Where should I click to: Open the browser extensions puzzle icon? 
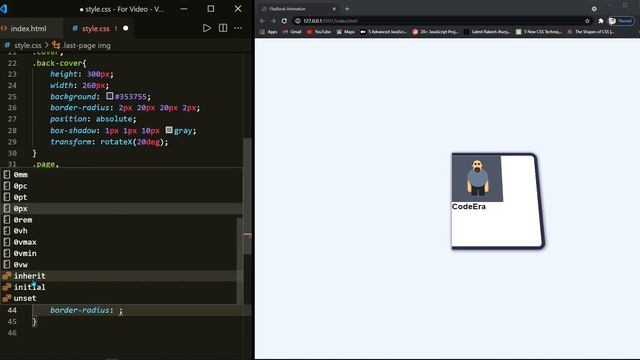pos(601,21)
